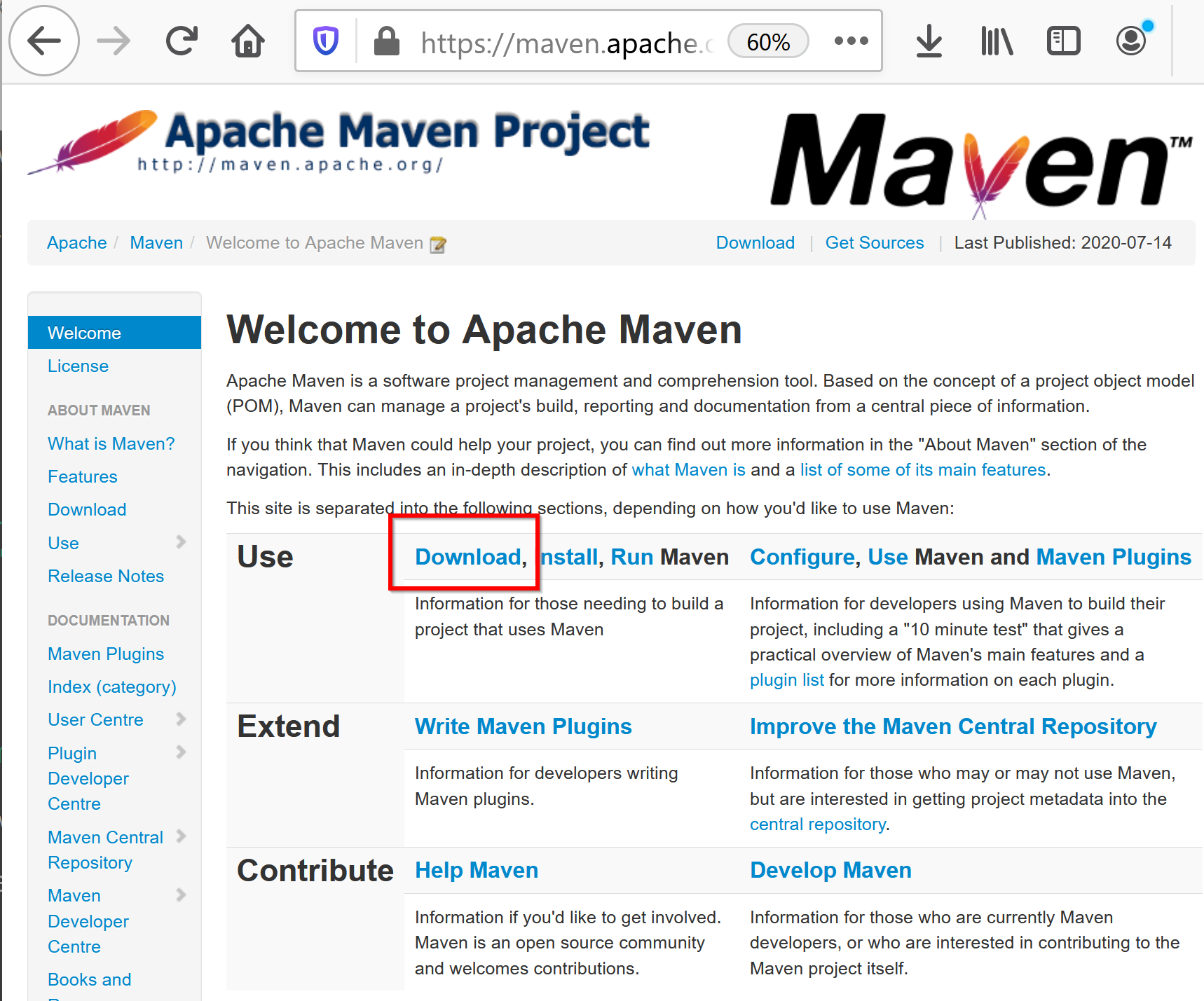Follow the 'central repository' link
The width and height of the screenshot is (1204, 1001).
pos(817,824)
